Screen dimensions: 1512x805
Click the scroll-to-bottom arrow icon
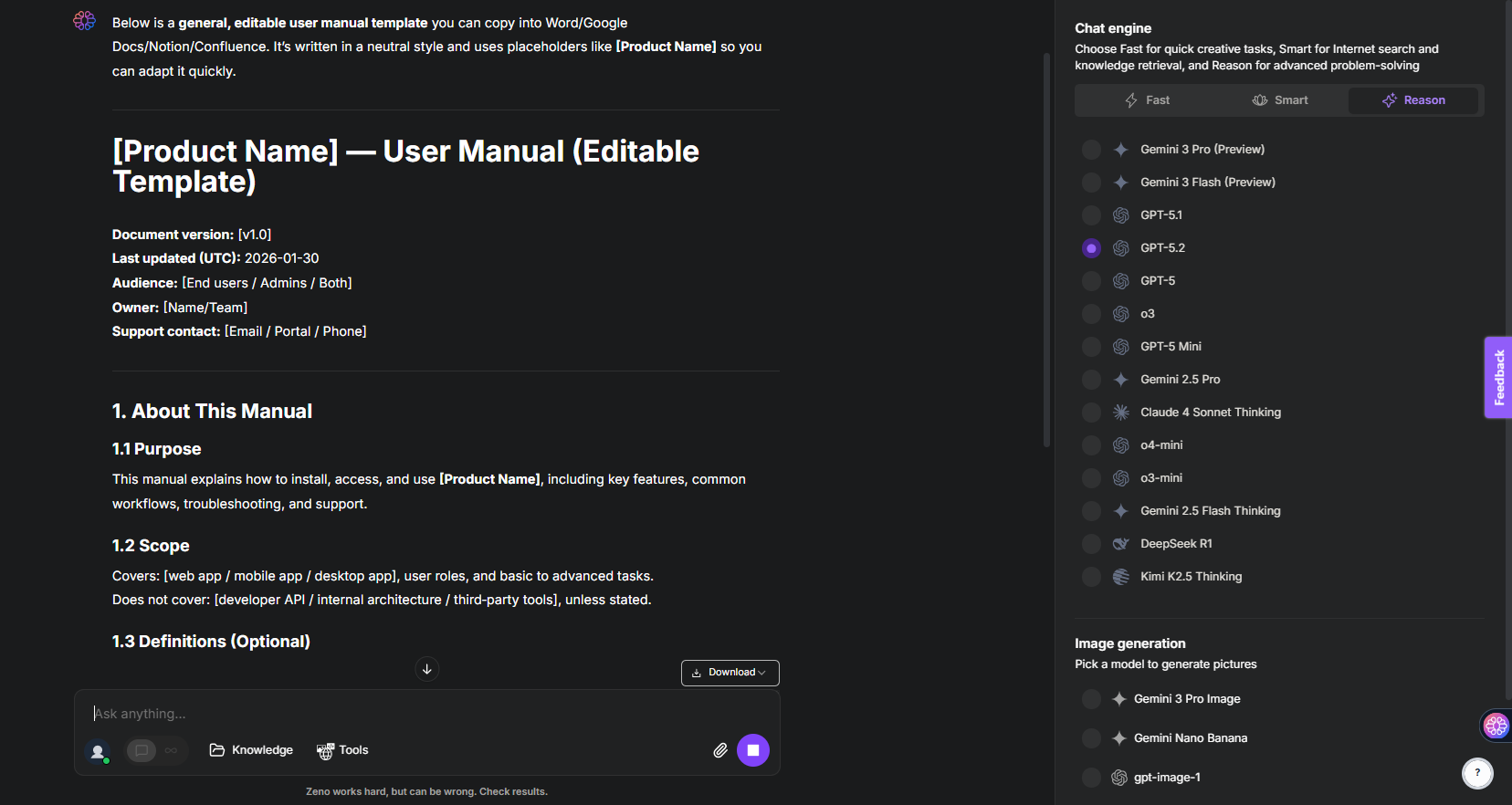(426, 669)
